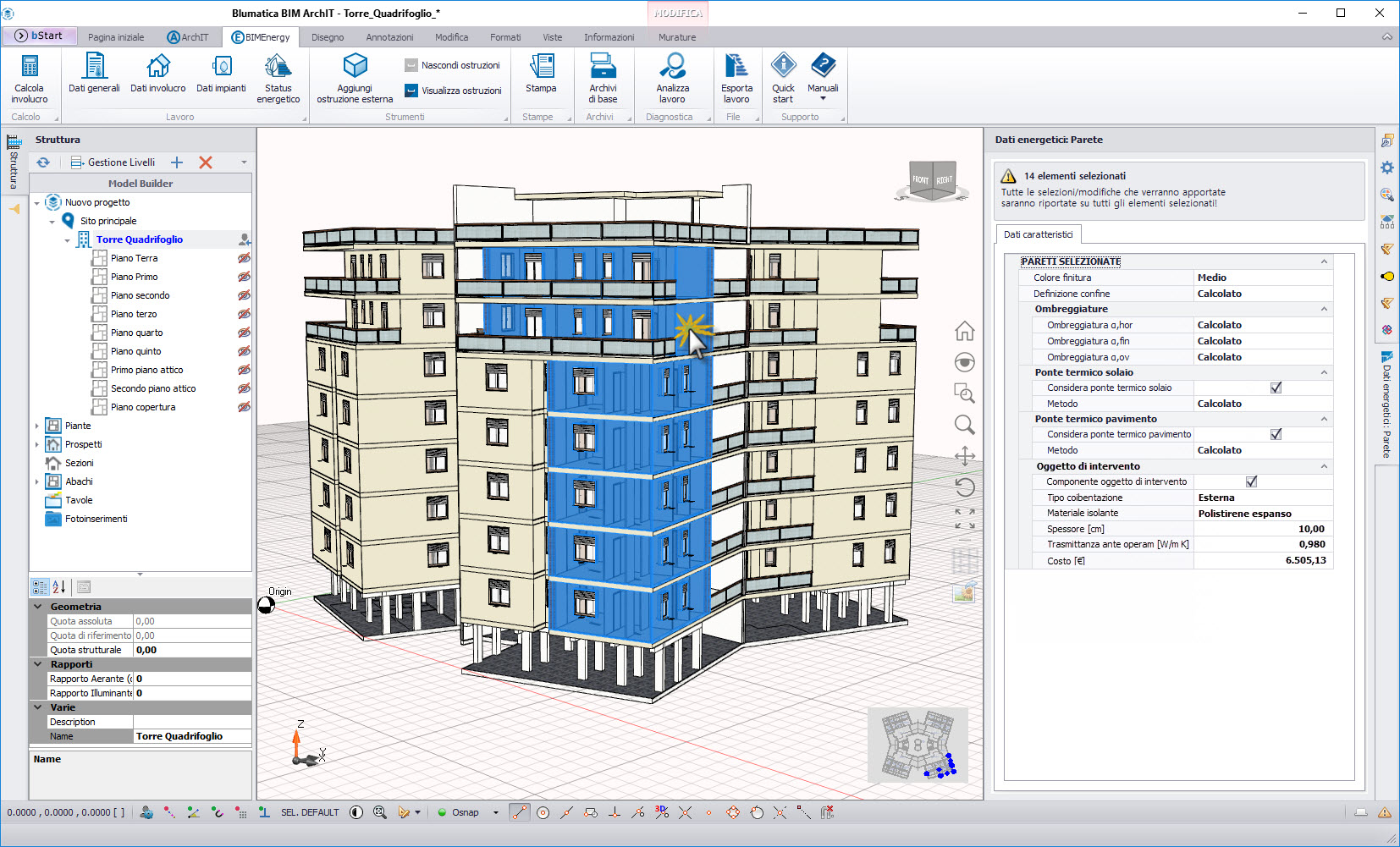
Task: Expand the Piante tree node
Action: 36,426
